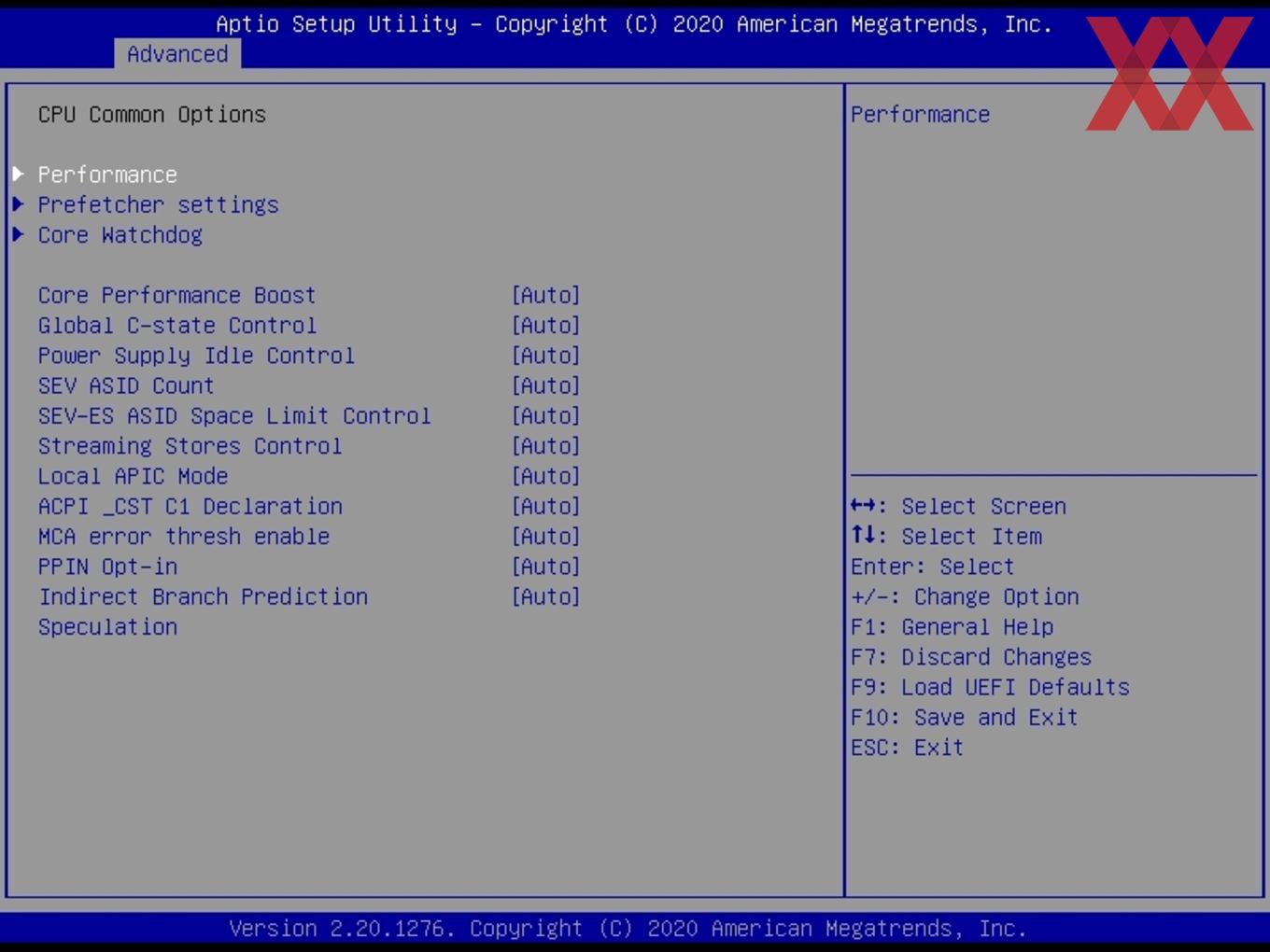1270x952 pixels.
Task: Select the Streaming Stores Control label
Action: click(x=190, y=446)
